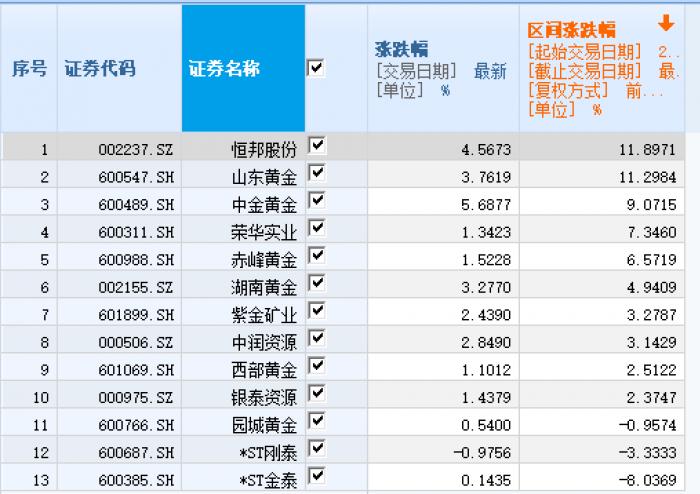The height and width of the screenshot is (494, 700).
Task: Click the stock name 园城黄金
Action: pyautogui.click(x=264, y=425)
